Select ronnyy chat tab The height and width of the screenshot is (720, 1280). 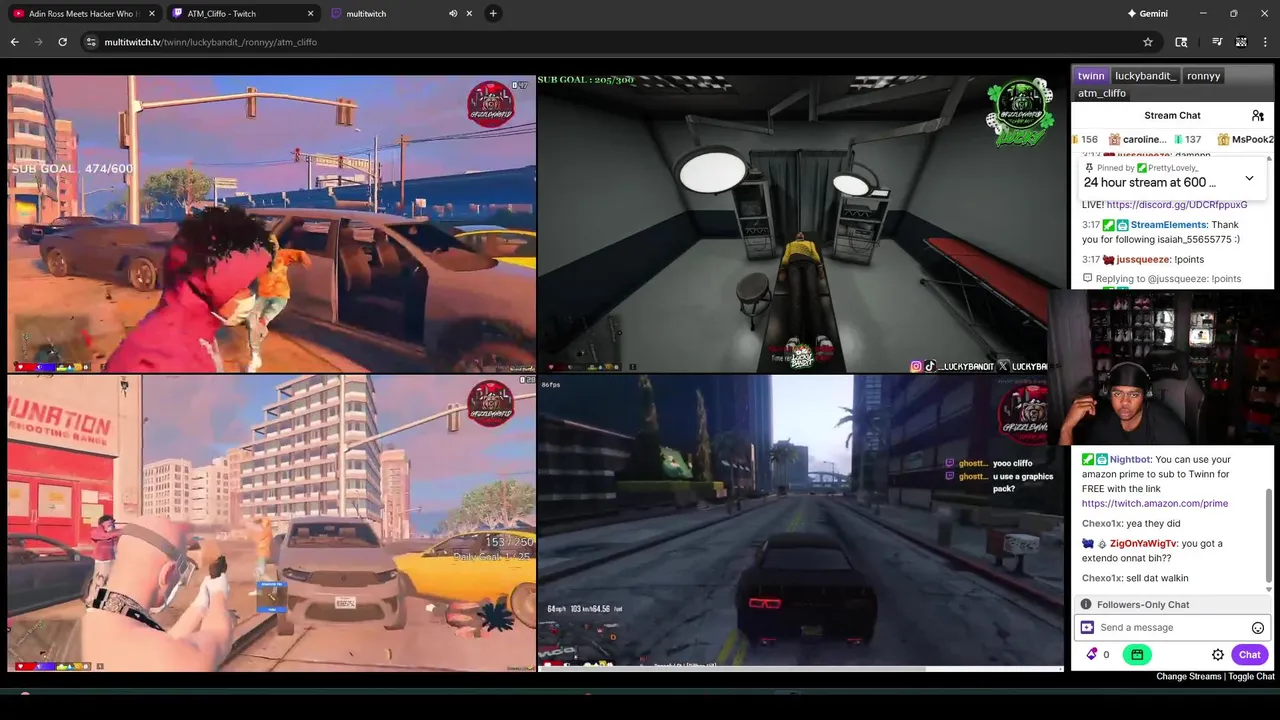coord(1203,76)
